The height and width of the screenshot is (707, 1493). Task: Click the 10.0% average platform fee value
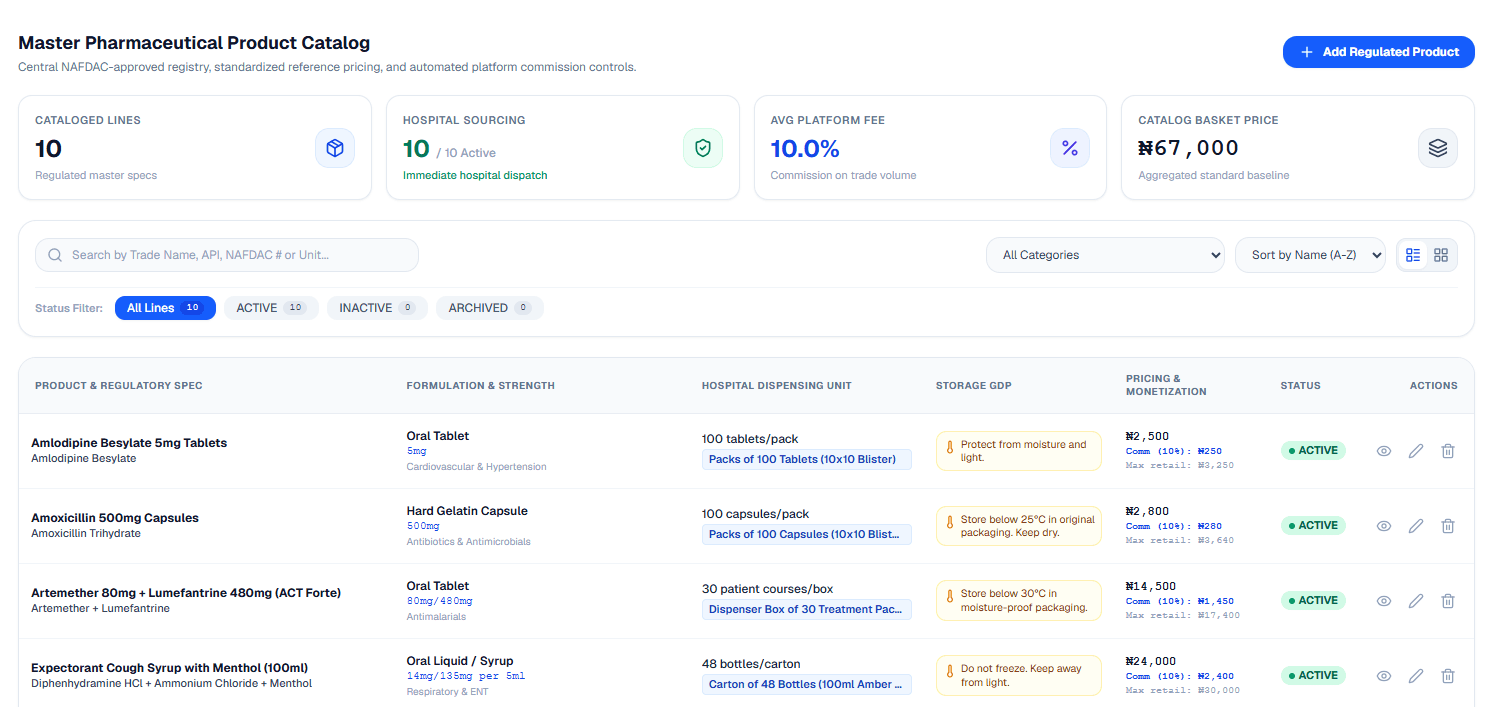click(x=805, y=149)
